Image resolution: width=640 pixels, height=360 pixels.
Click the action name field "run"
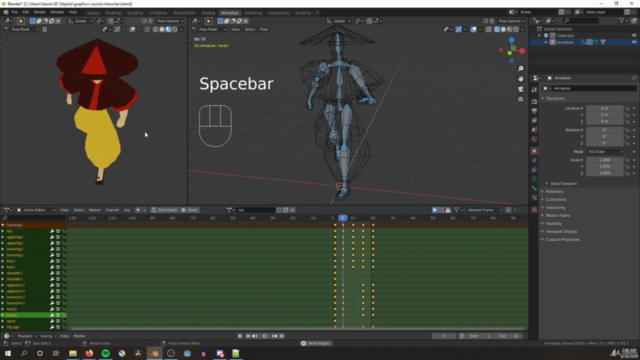pyautogui.click(x=256, y=210)
